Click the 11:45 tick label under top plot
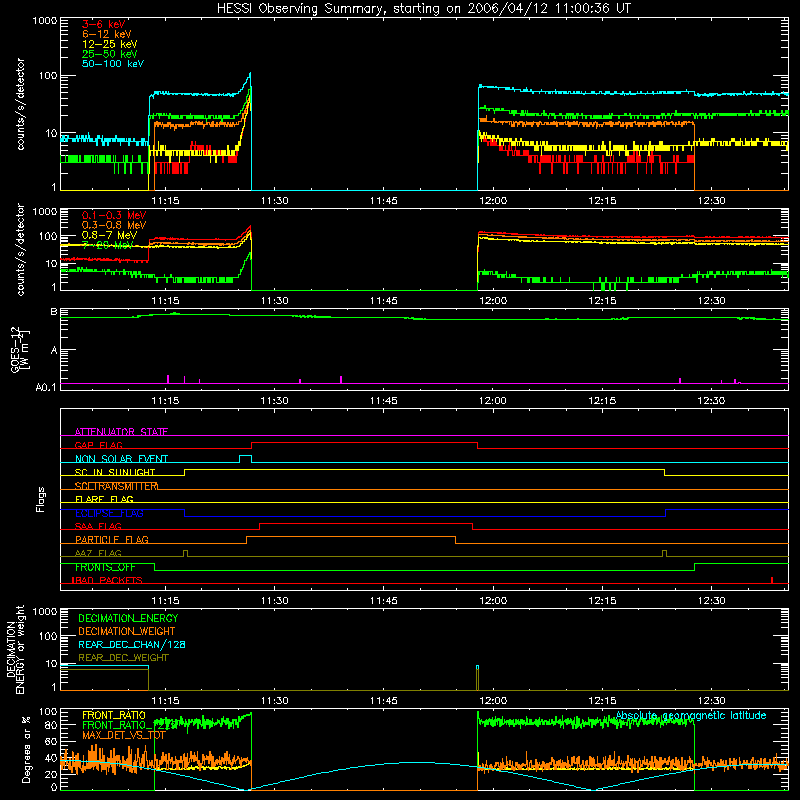The width and height of the screenshot is (800, 800). pos(384,201)
